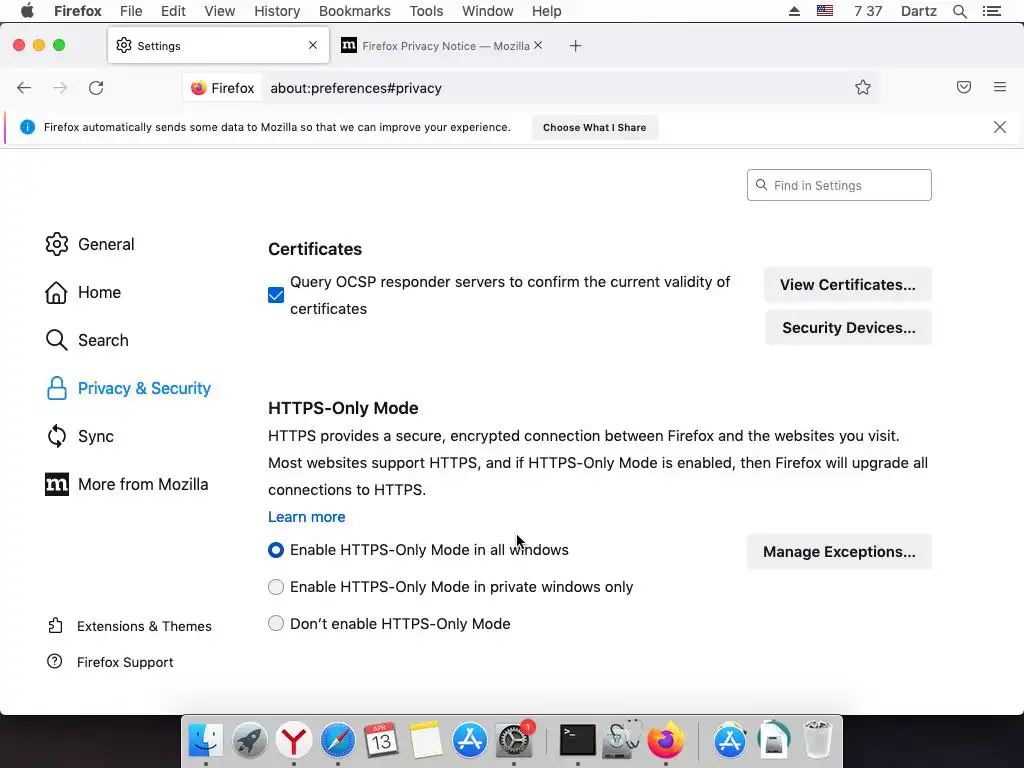
Task: Click the eject icon in the menu bar
Action: point(794,11)
